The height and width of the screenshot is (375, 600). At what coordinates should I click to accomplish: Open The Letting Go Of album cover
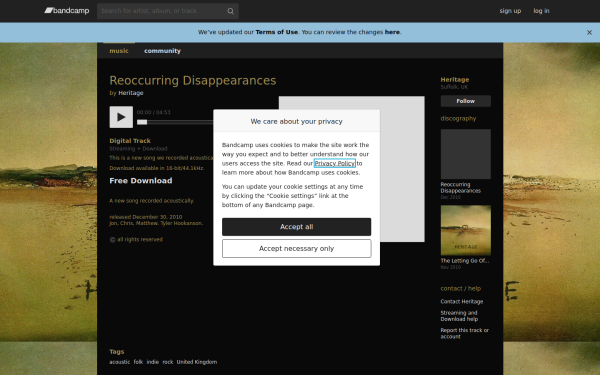click(x=466, y=230)
